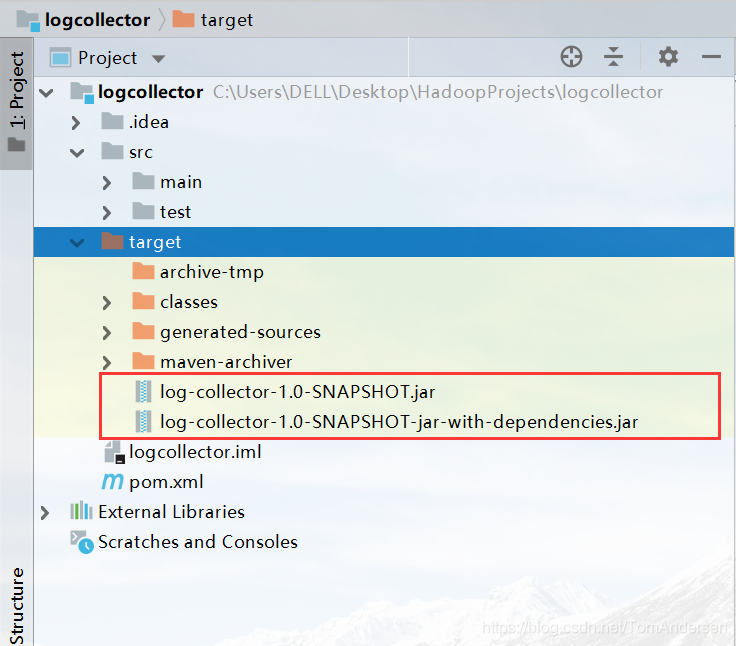
Task: Click the breadcrumb logcollector module icon
Action: [x=28, y=20]
